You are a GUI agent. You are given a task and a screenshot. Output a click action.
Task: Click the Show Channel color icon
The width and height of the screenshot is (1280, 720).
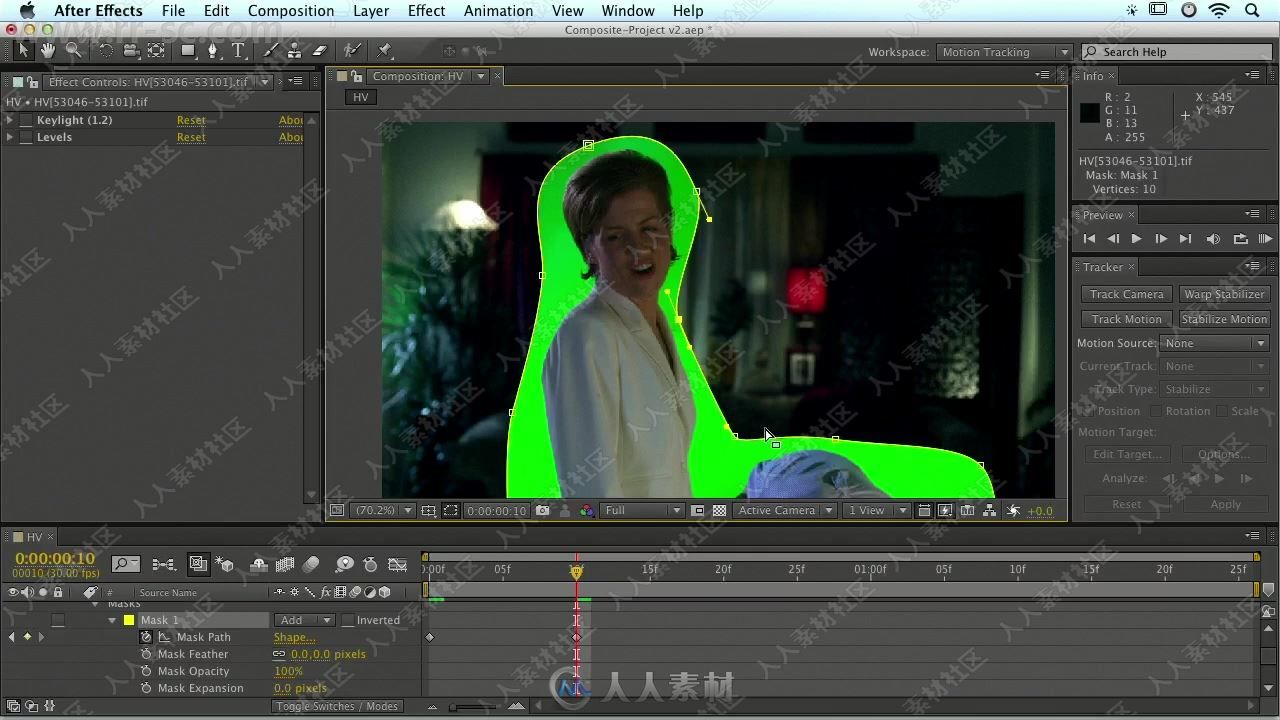pos(587,510)
